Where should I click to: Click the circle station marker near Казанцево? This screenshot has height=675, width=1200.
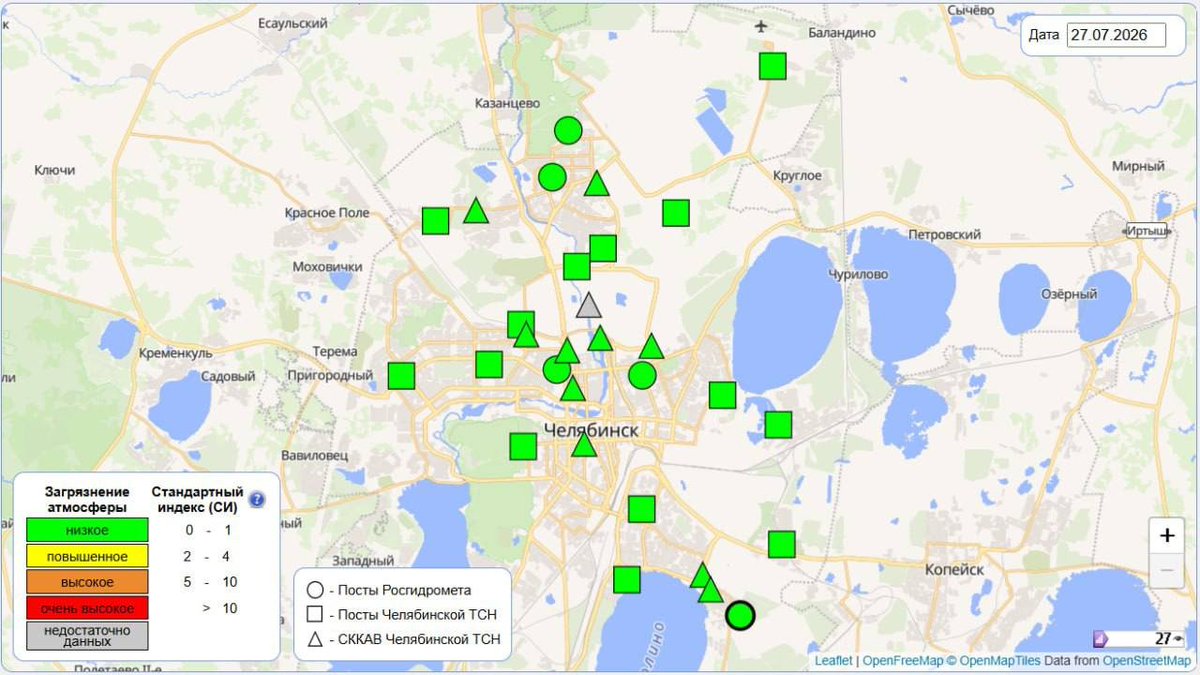[x=568, y=130]
